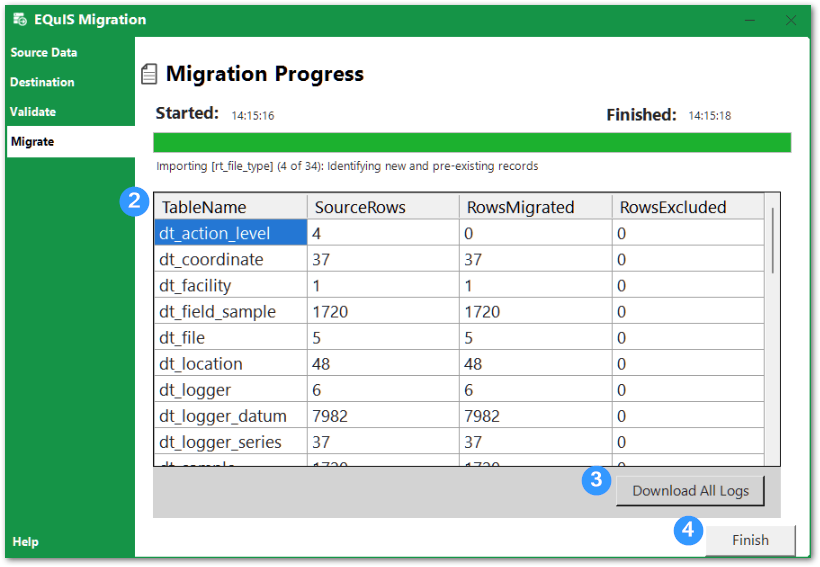
Task: Select the Migrate step
Action: coord(71,142)
